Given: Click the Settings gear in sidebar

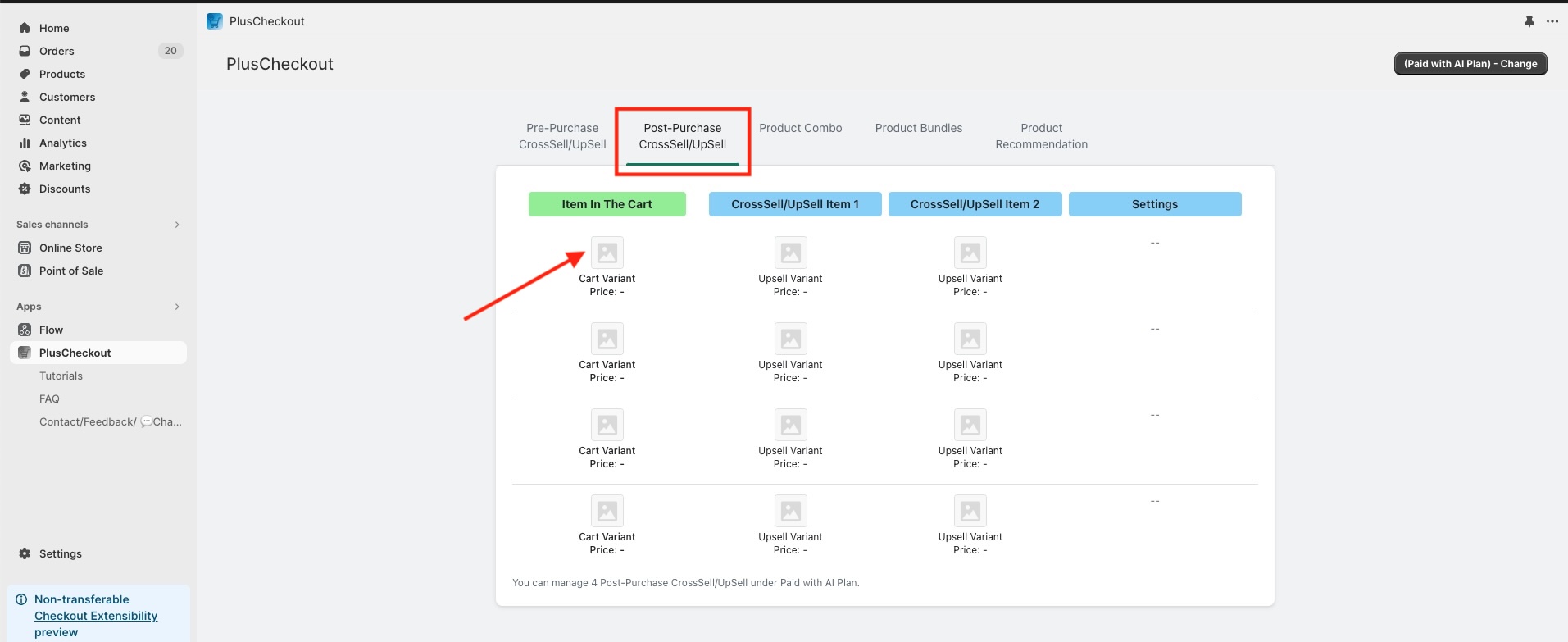Looking at the screenshot, I should [25, 553].
